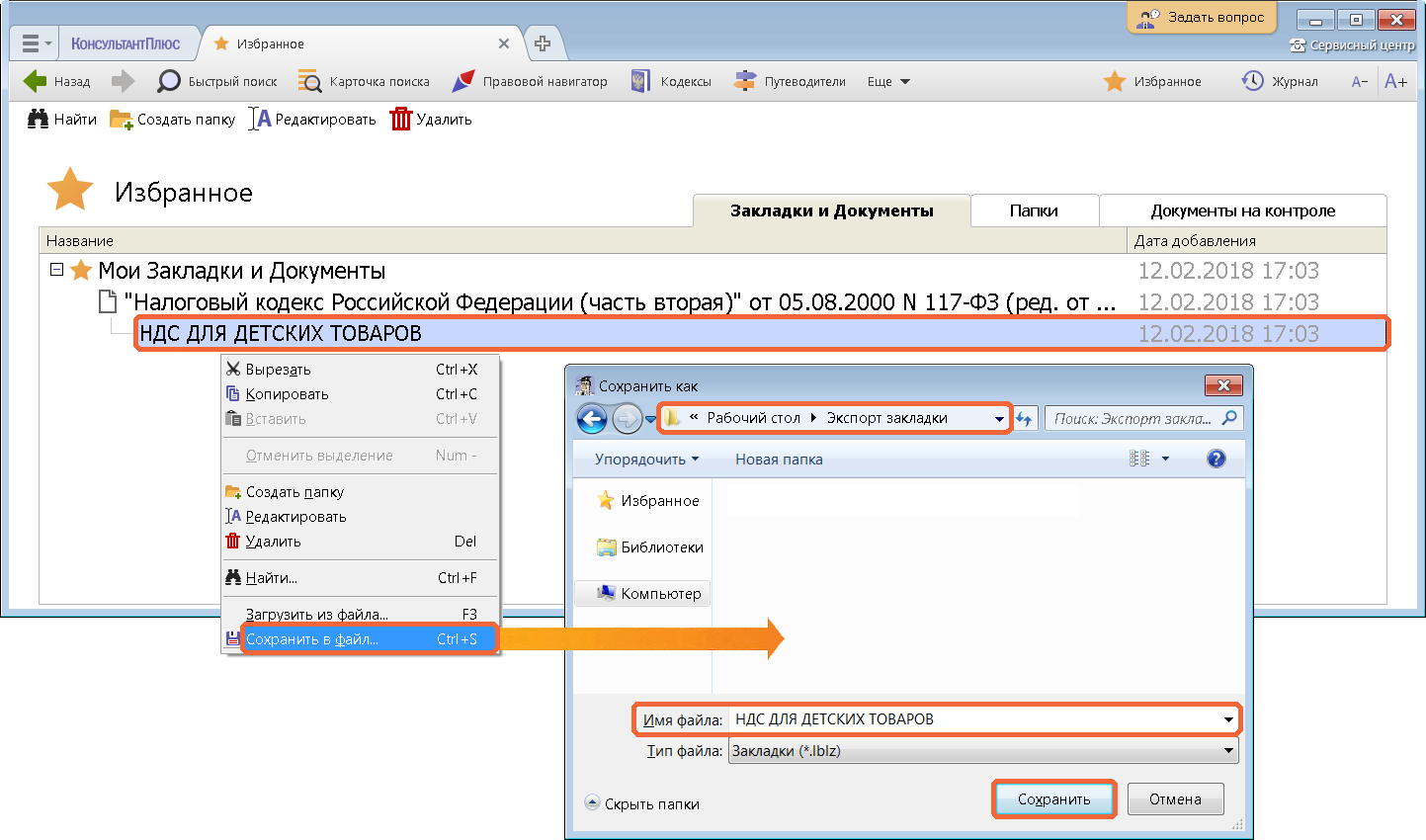Viewport: 1426px width, 840px height.
Task: Choose Загрузить из файла... in context menu
Action: [361, 615]
